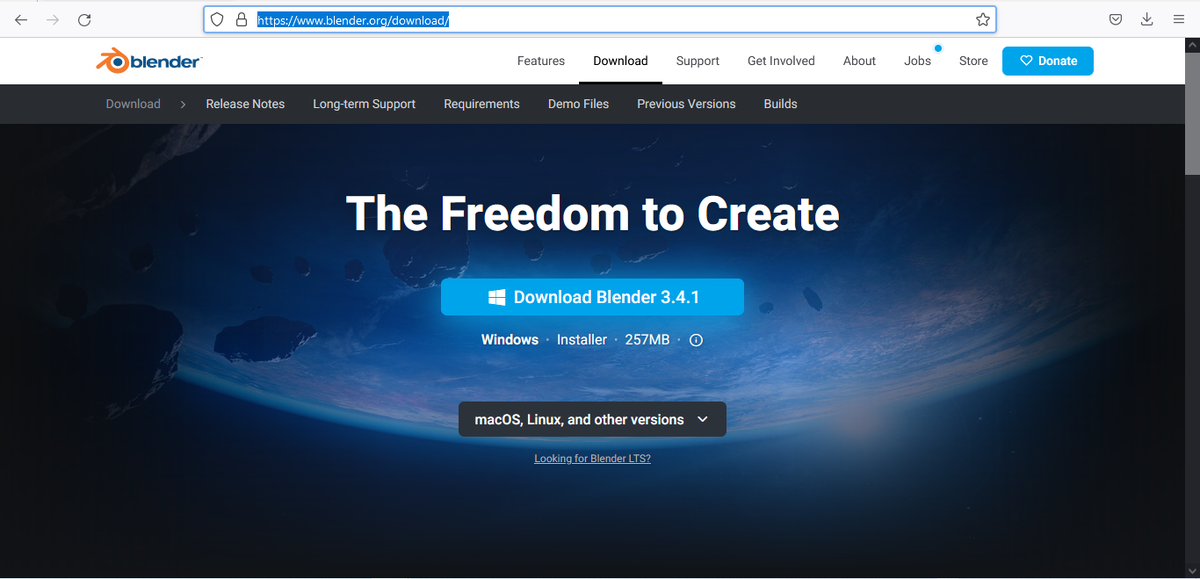1200x579 pixels.
Task: Click the Blender logo
Action: click(x=149, y=61)
